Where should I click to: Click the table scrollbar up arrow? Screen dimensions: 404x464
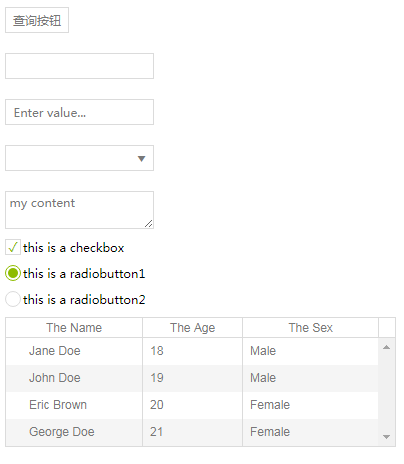coord(387,347)
